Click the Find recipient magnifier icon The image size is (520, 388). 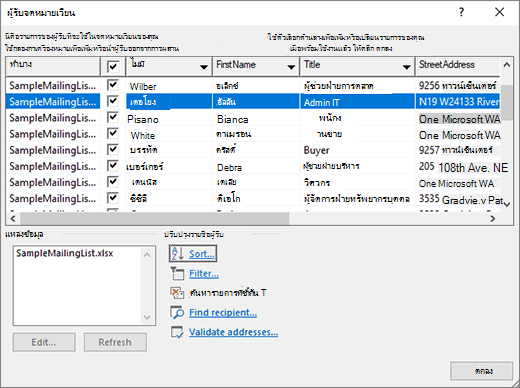[x=177, y=312]
